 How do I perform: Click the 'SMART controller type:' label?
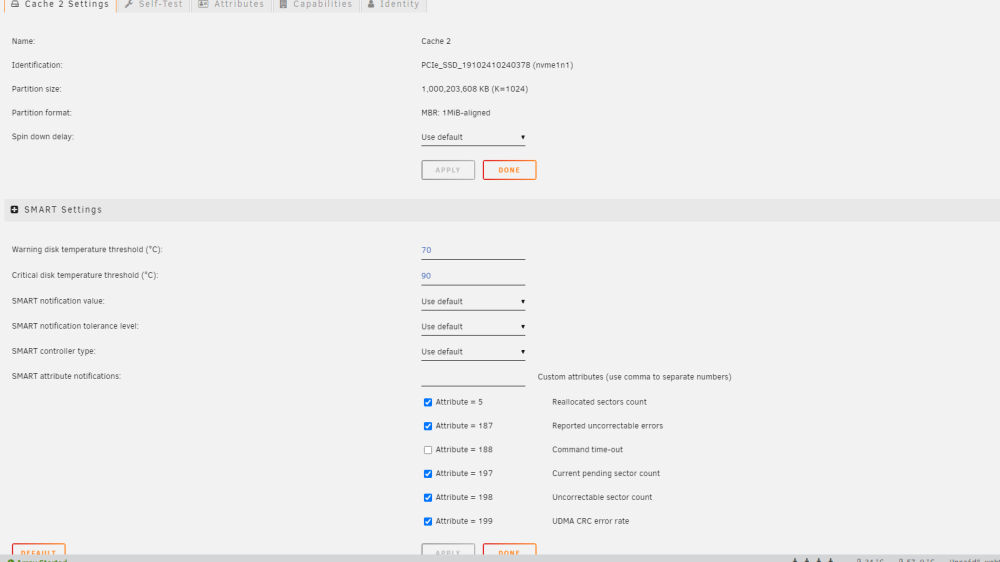pyautogui.click(x=54, y=351)
